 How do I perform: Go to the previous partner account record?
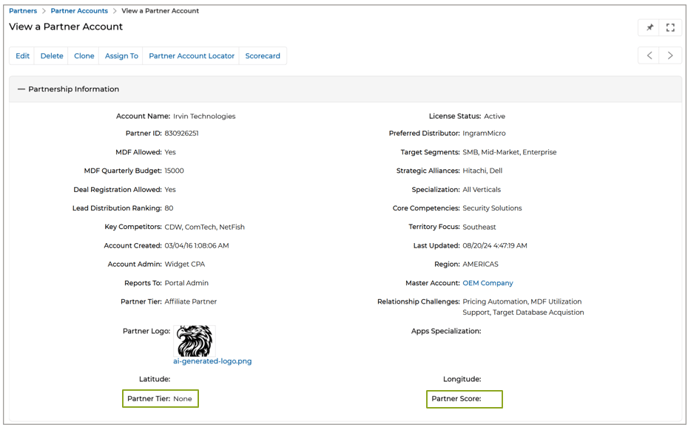pyautogui.click(x=649, y=56)
